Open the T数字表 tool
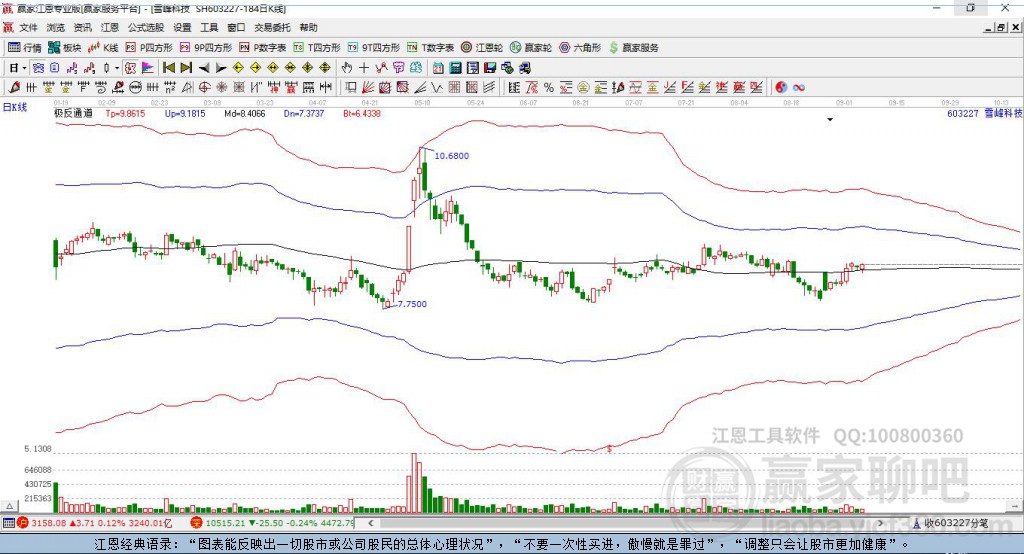Image resolution: width=1024 pixels, height=554 pixels. point(430,48)
